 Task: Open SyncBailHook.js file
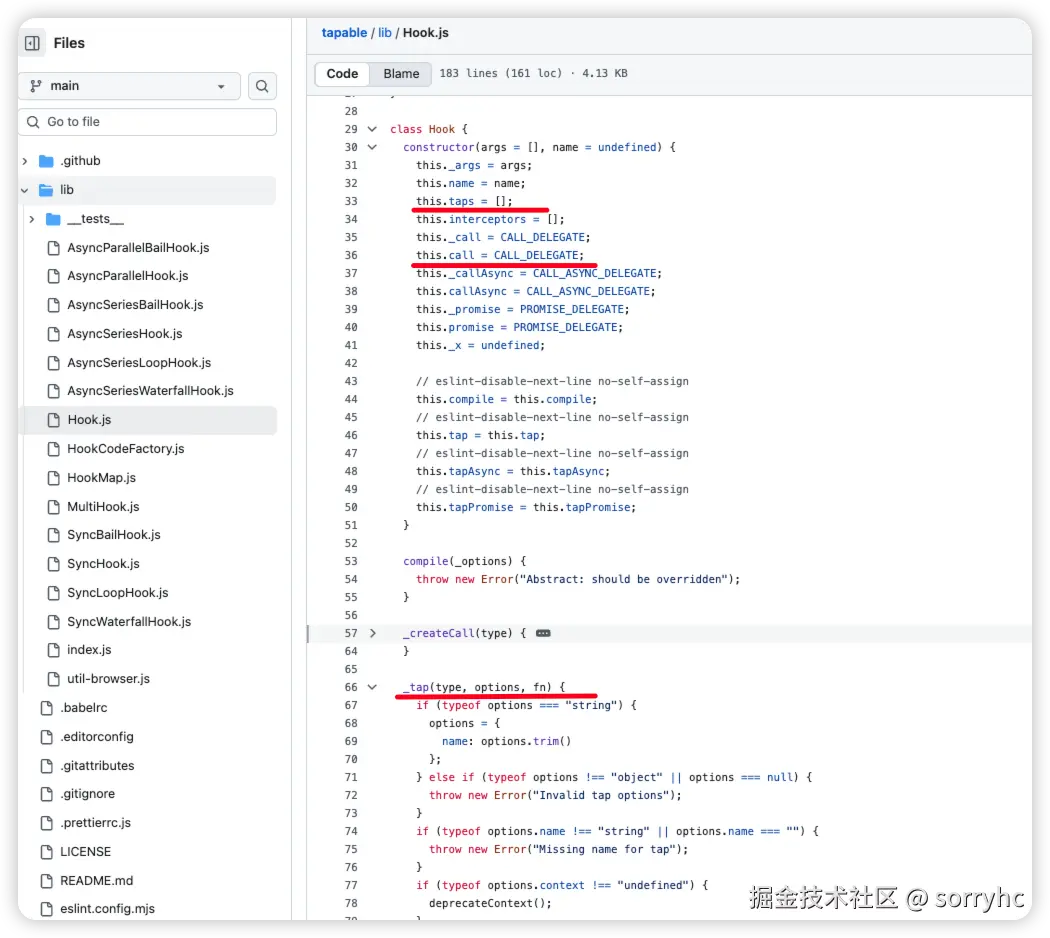(x=114, y=534)
